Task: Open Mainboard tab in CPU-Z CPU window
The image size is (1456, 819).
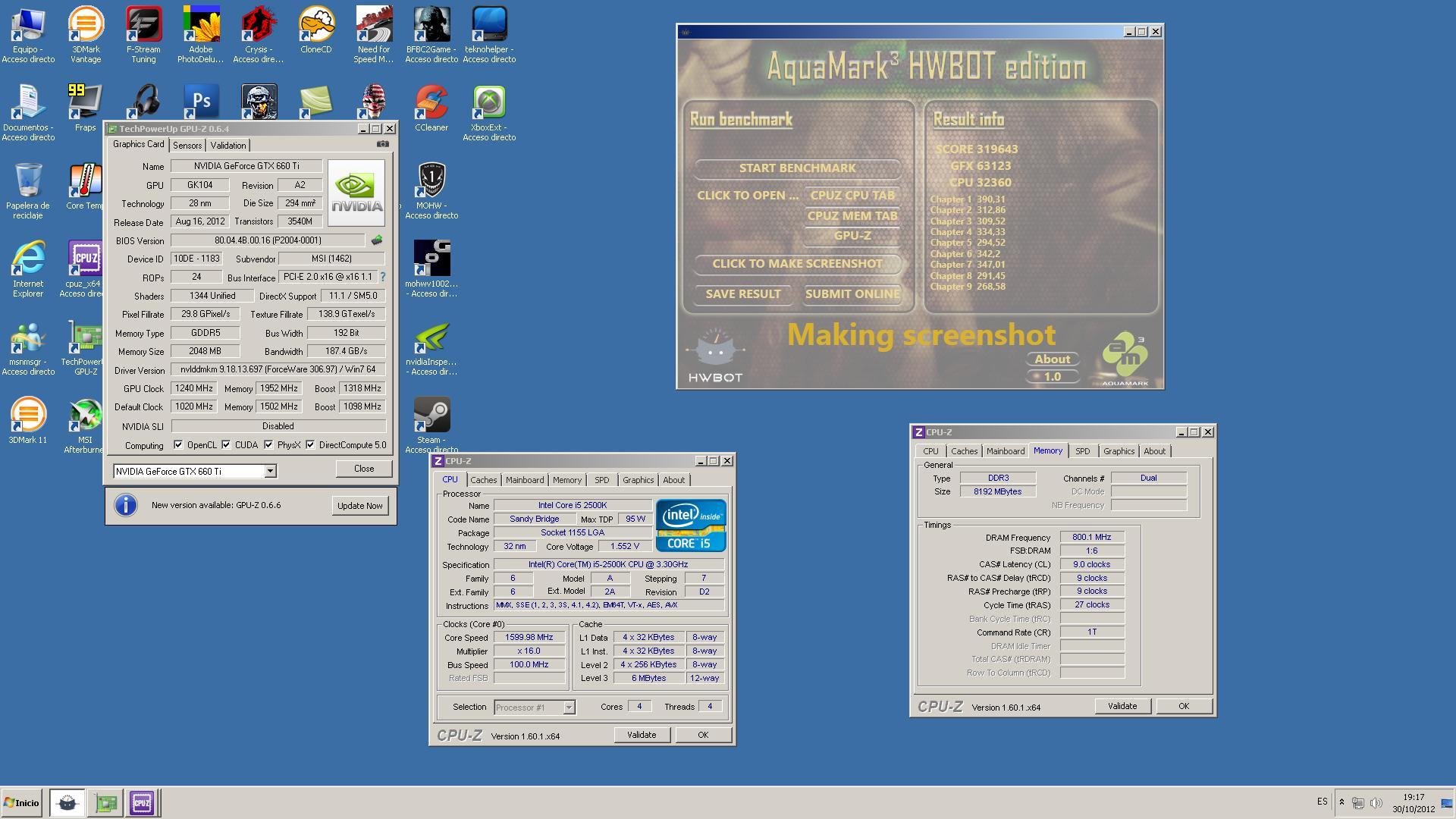Action: [x=525, y=480]
